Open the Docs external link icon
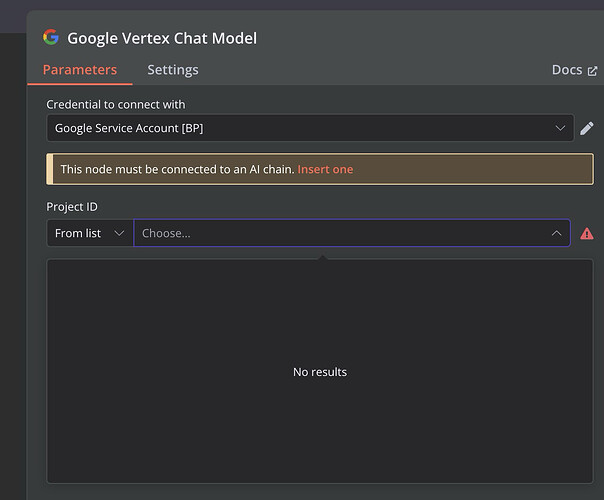 [x=592, y=71]
